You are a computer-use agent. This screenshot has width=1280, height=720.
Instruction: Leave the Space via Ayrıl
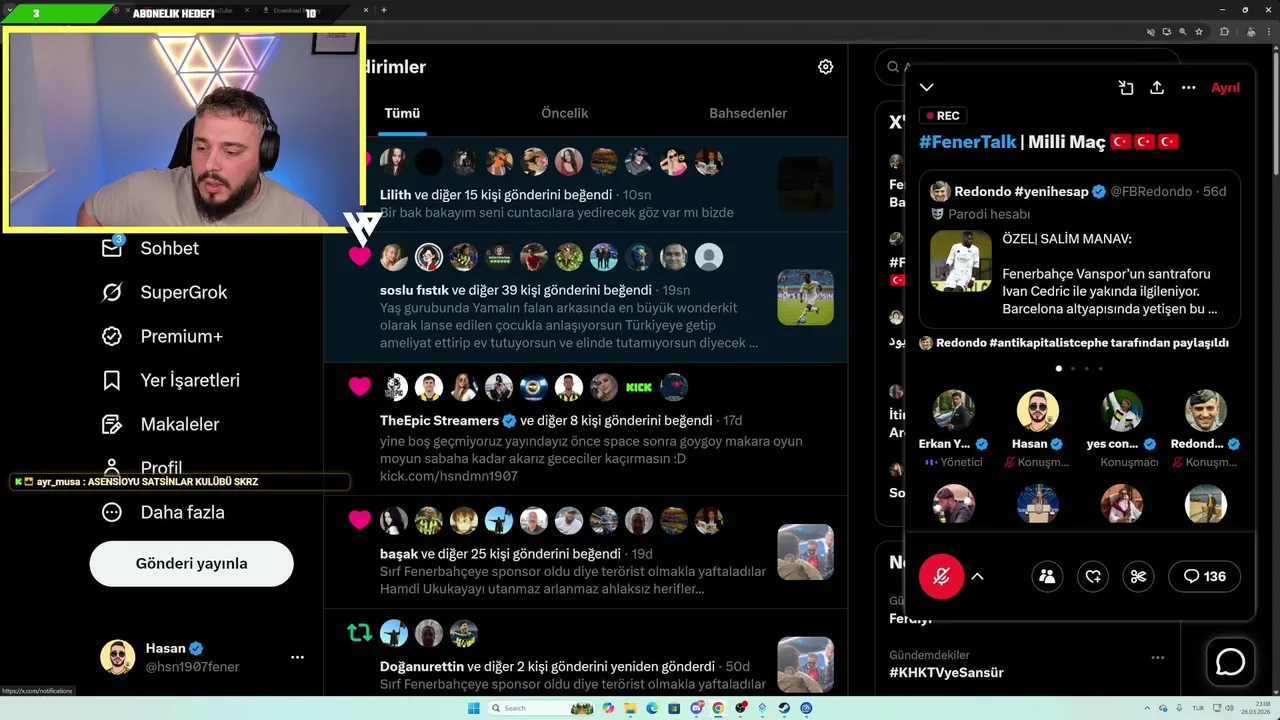click(x=1225, y=88)
